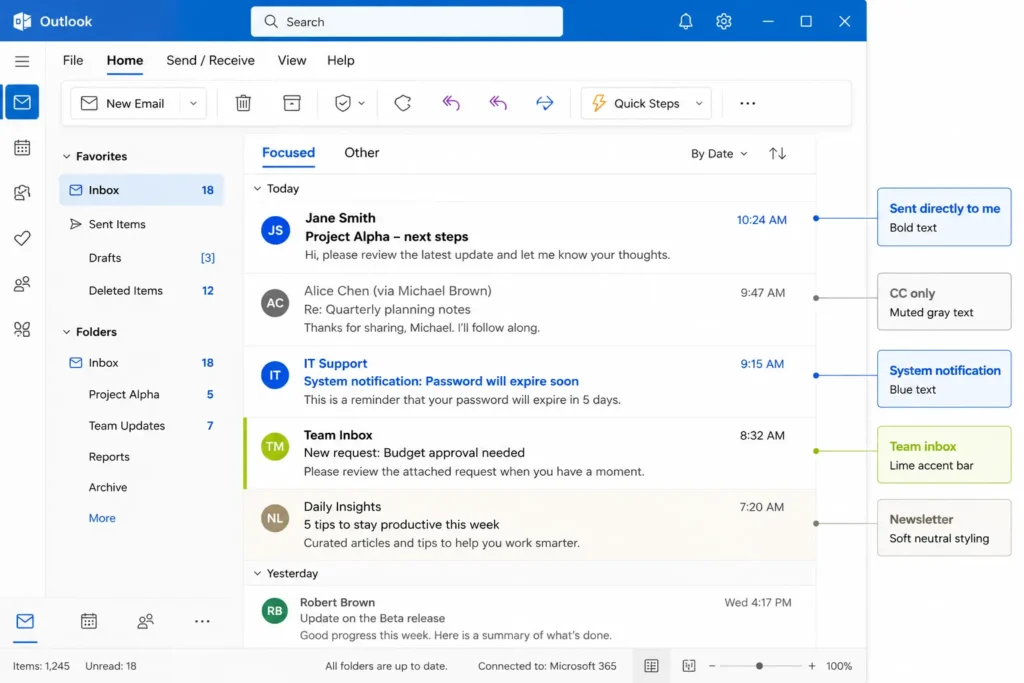Click the More folders link
Viewport: 1024px width, 683px height.
102,518
